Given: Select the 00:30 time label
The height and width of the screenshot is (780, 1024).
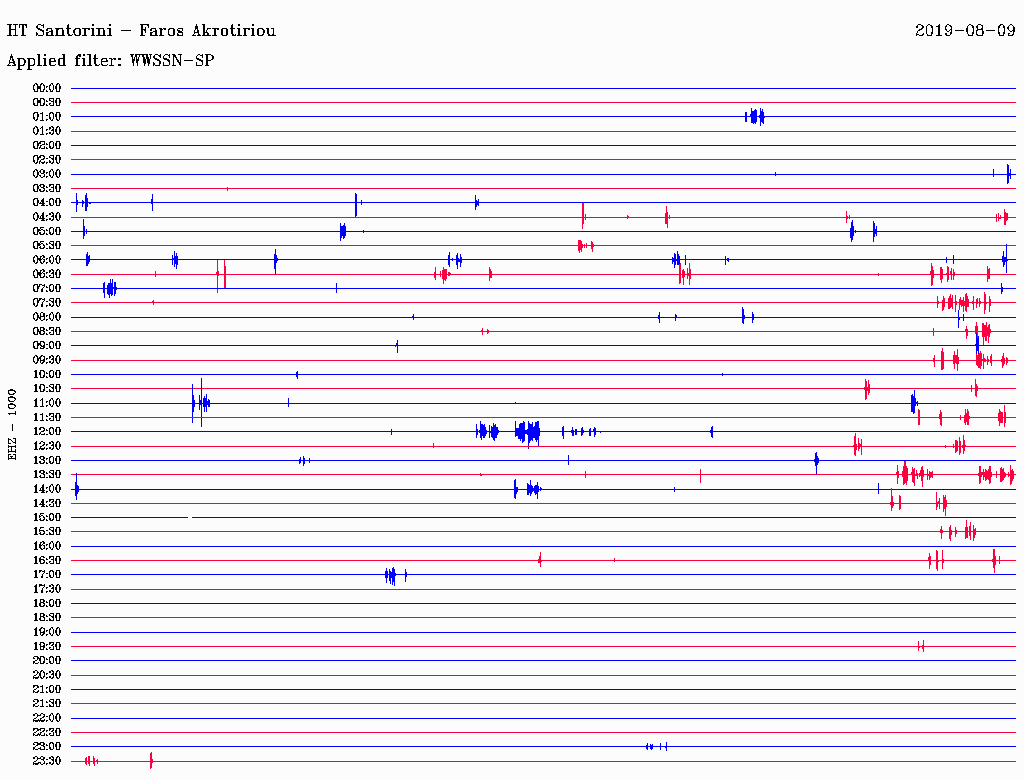Looking at the screenshot, I should 47,103.
